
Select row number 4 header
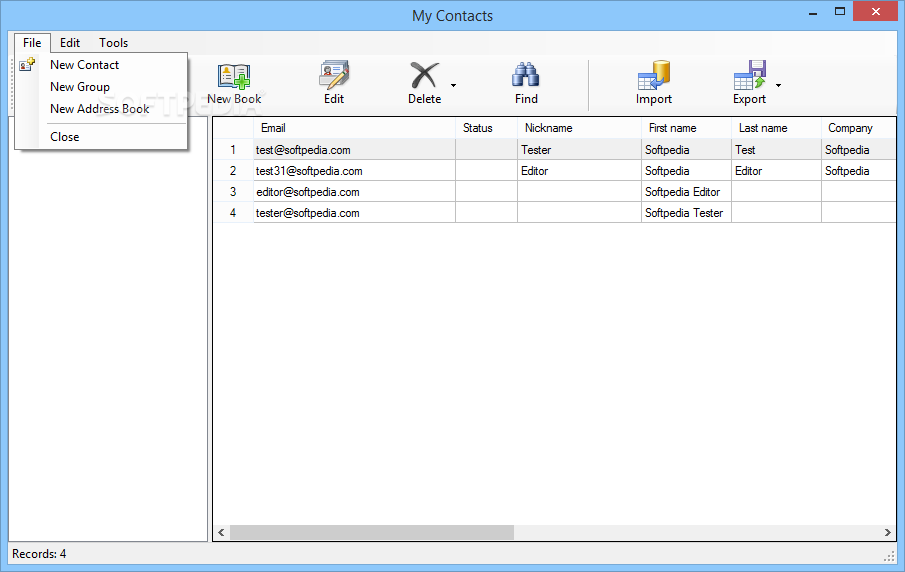(x=233, y=212)
